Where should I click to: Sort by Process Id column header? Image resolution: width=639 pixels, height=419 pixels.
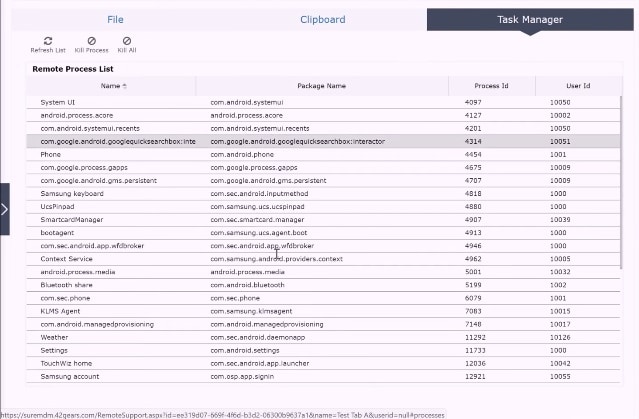pos(491,86)
